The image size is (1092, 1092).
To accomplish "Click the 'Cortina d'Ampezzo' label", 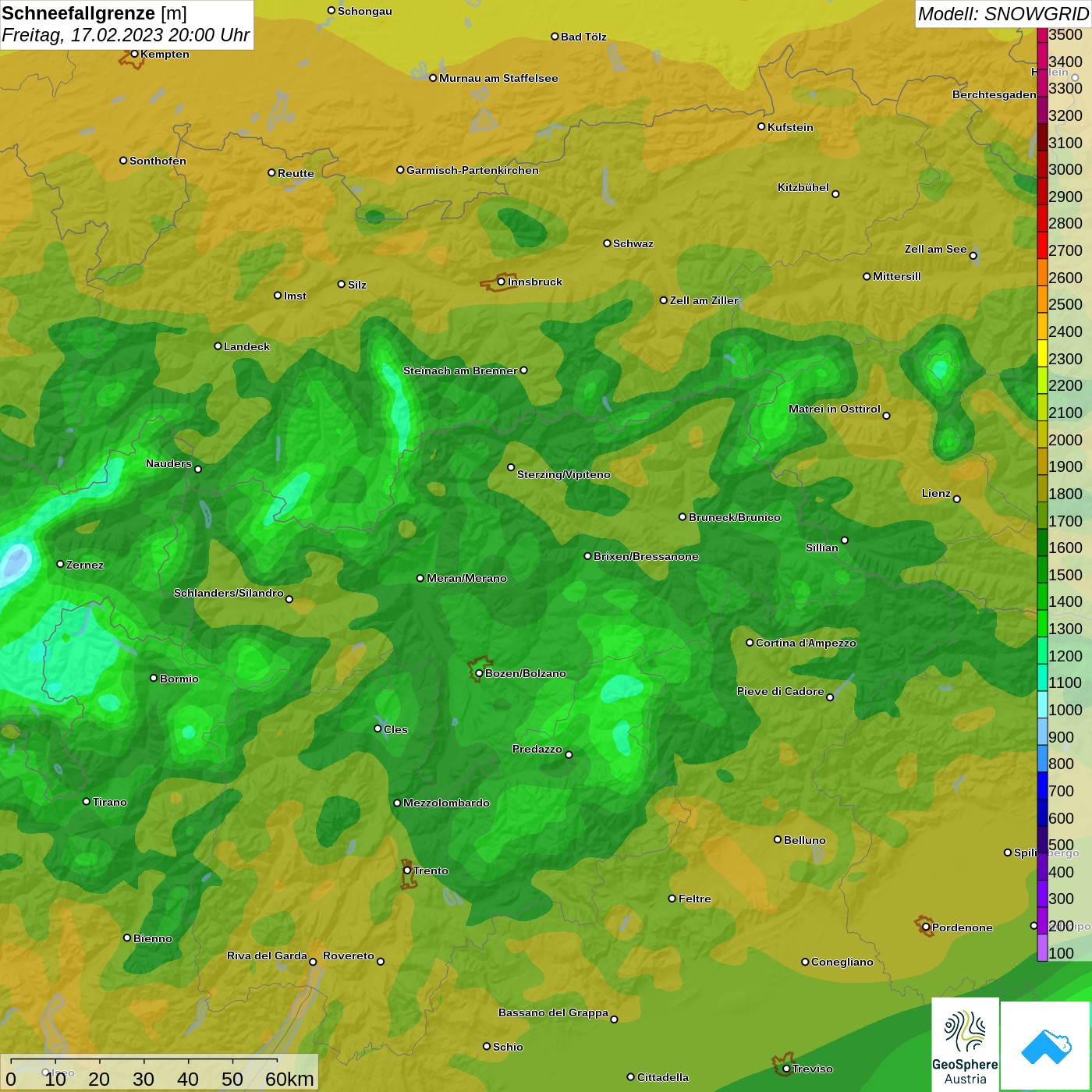I will coord(806,643).
